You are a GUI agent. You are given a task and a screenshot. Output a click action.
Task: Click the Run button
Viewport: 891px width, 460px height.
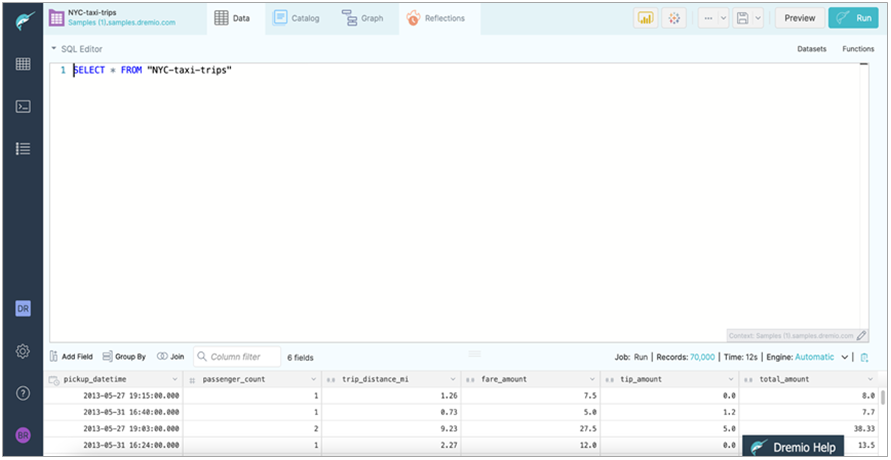[853, 18]
